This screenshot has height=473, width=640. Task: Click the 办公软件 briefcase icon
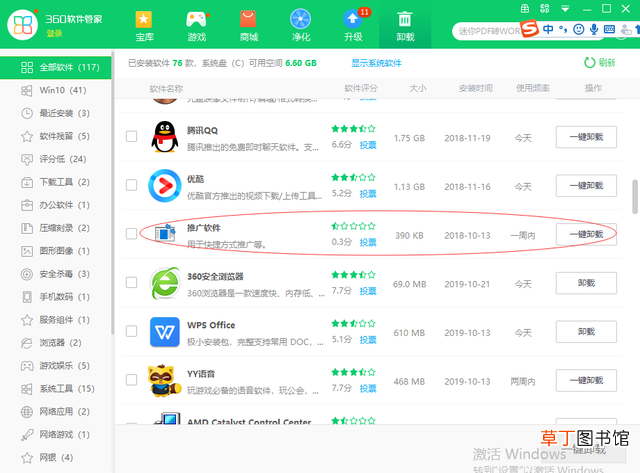point(27,205)
